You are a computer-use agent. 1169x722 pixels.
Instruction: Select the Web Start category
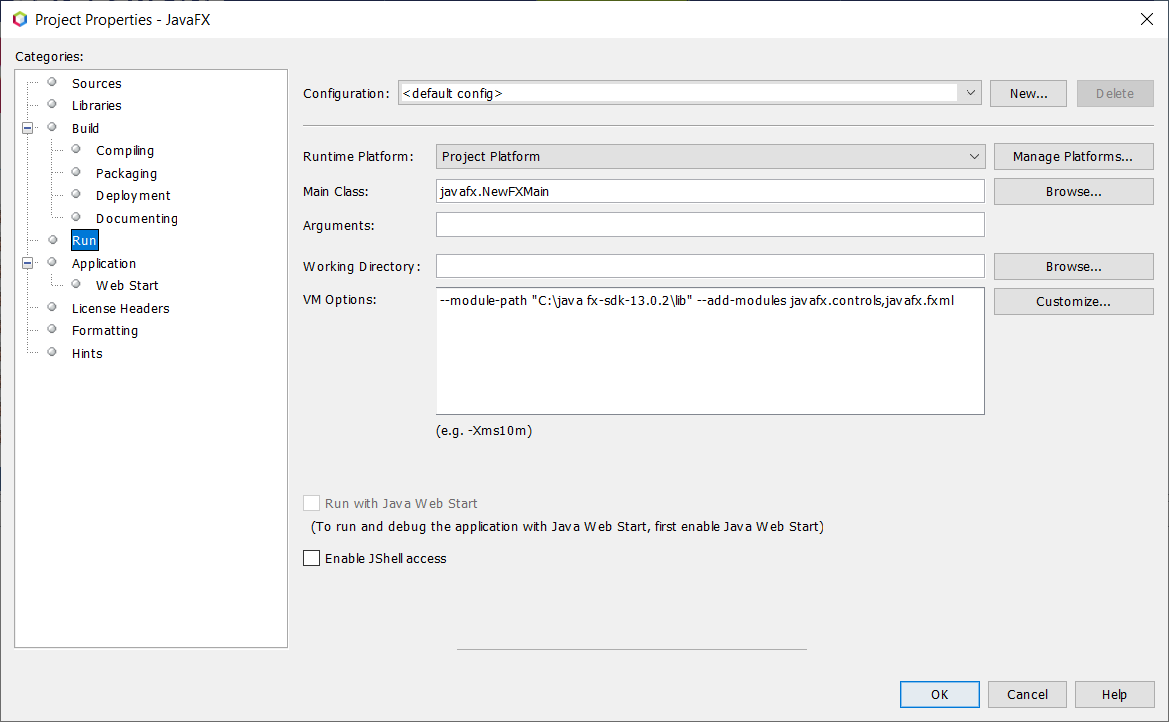(x=127, y=286)
